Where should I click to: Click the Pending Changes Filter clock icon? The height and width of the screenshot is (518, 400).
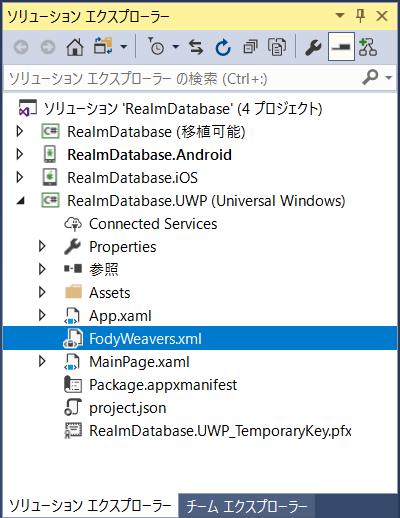pyautogui.click(x=156, y=47)
